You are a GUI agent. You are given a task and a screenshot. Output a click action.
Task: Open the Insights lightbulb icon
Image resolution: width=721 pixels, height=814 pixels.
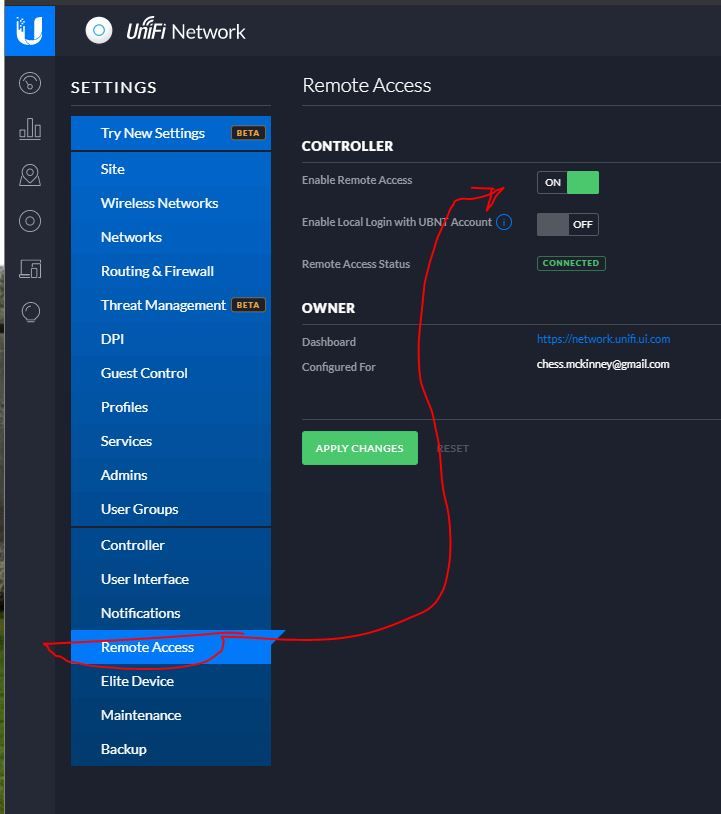(30, 312)
